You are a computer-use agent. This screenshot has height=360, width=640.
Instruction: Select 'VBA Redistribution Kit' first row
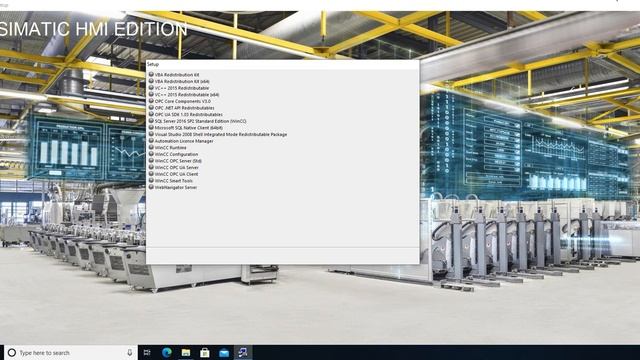pyautogui.click(x=174, y=75)
